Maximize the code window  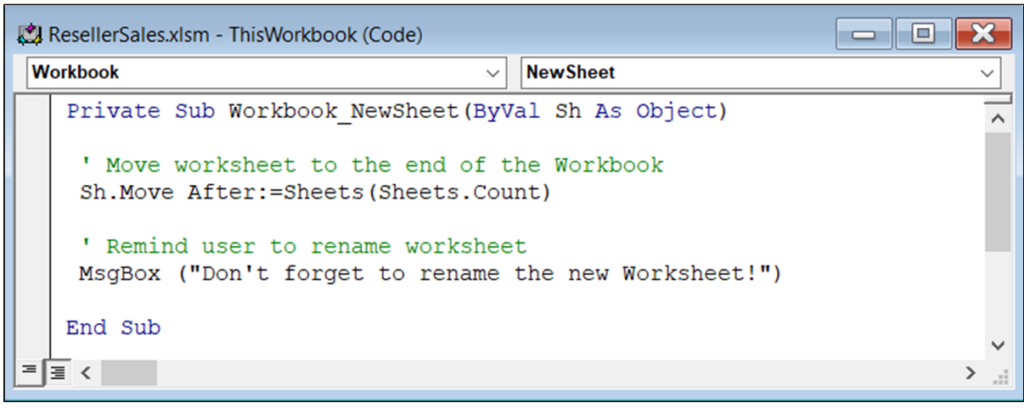[x=923, y=35]
